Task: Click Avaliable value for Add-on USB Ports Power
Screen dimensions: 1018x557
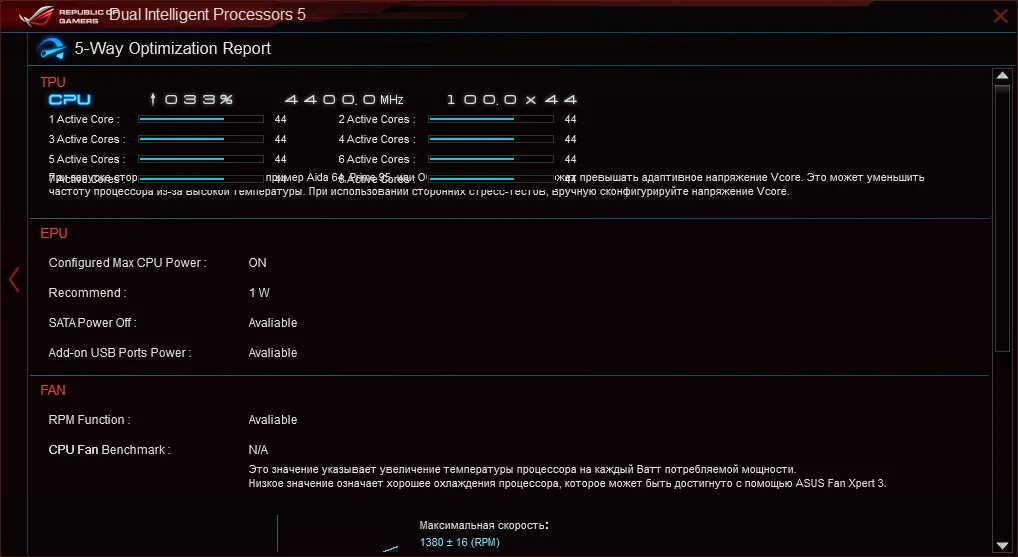Action: point(273,353)
